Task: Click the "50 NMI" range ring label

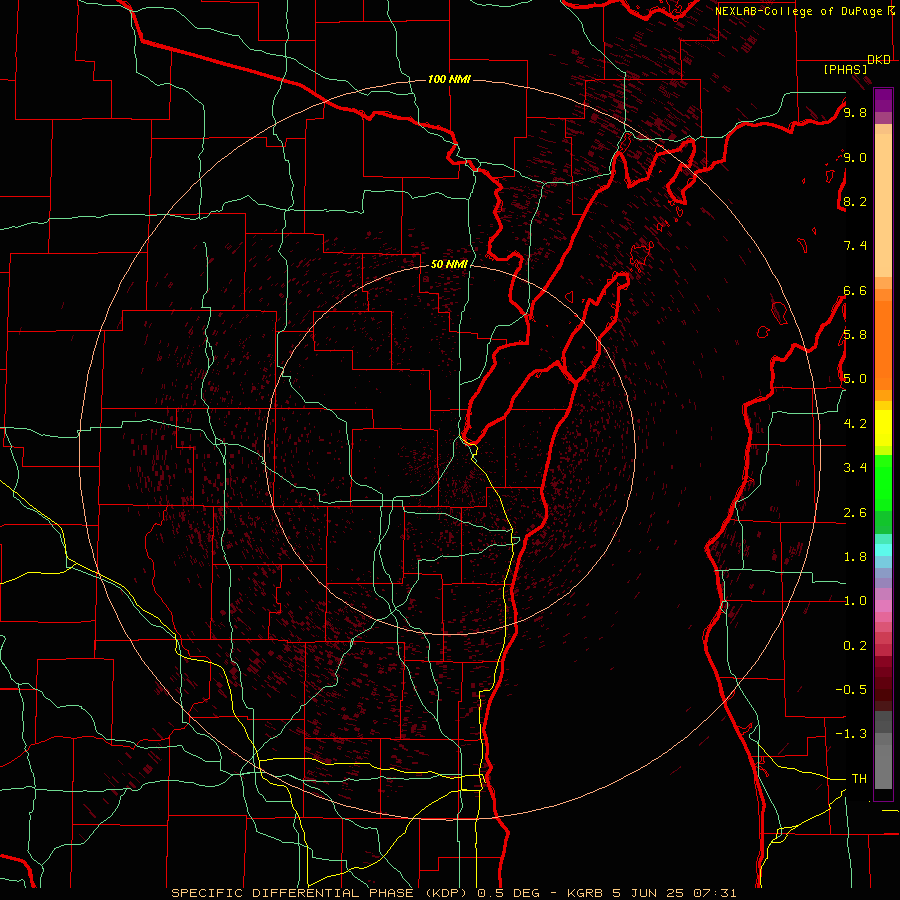Action: 449,264
